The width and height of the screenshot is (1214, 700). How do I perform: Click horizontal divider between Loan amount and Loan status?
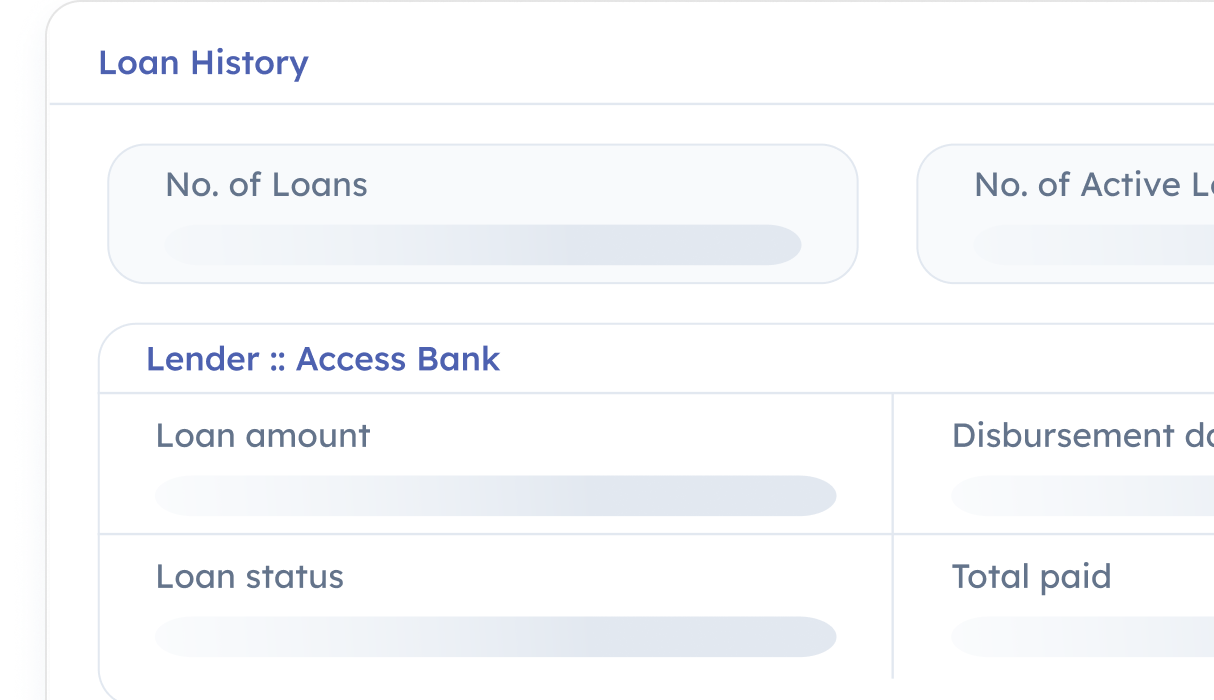point(495,534)
